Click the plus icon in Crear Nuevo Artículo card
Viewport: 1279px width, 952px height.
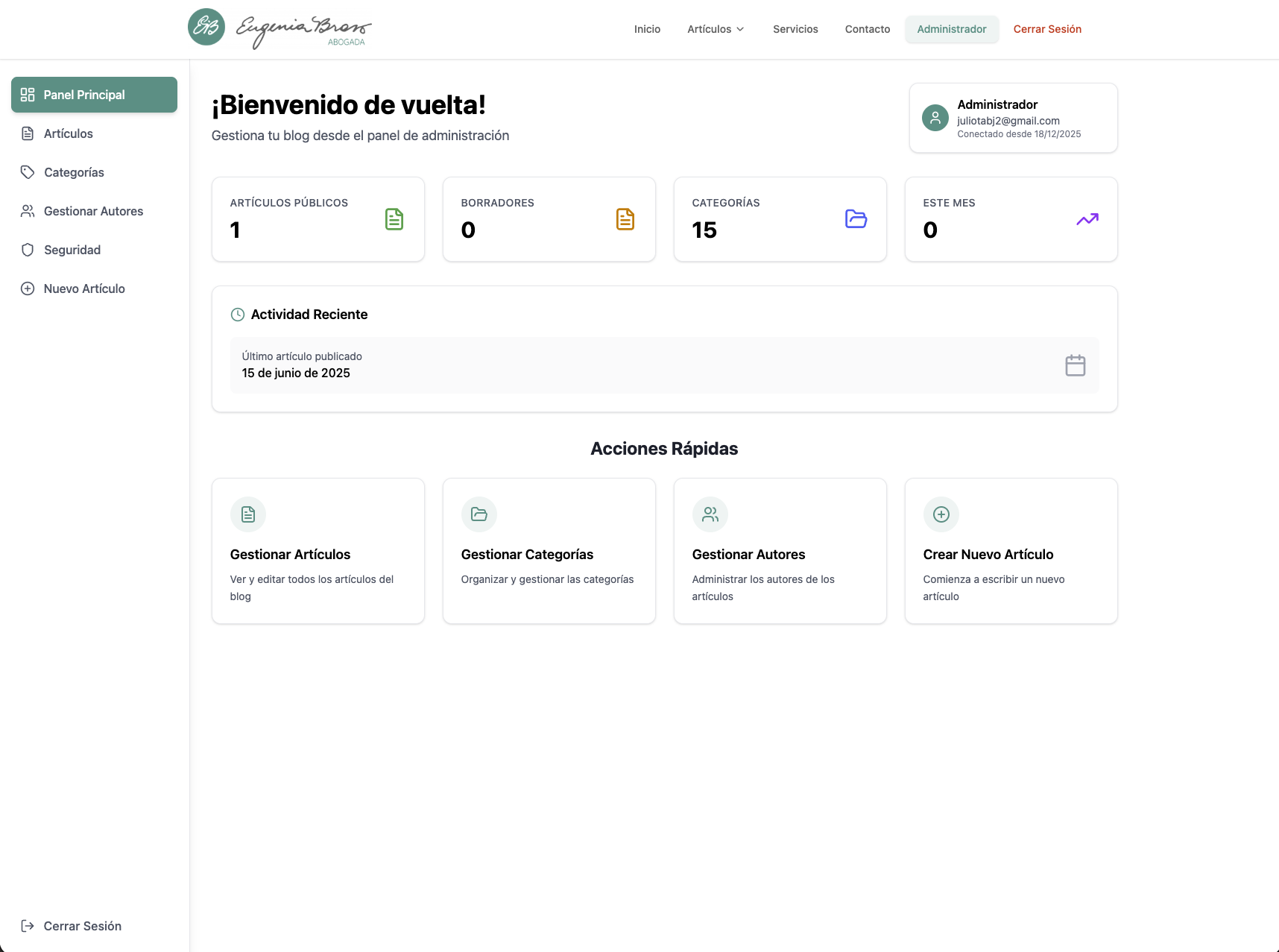click(941, 514)
